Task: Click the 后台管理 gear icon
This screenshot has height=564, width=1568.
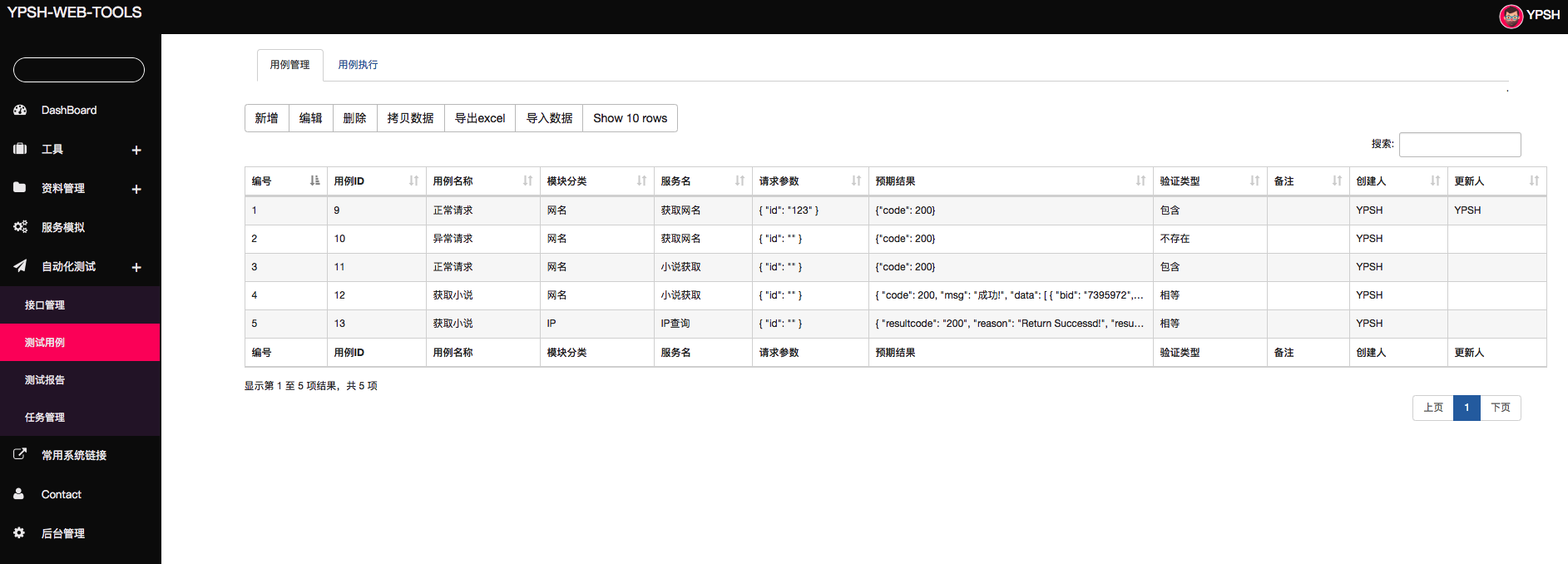Action: [x=19, y=532]
